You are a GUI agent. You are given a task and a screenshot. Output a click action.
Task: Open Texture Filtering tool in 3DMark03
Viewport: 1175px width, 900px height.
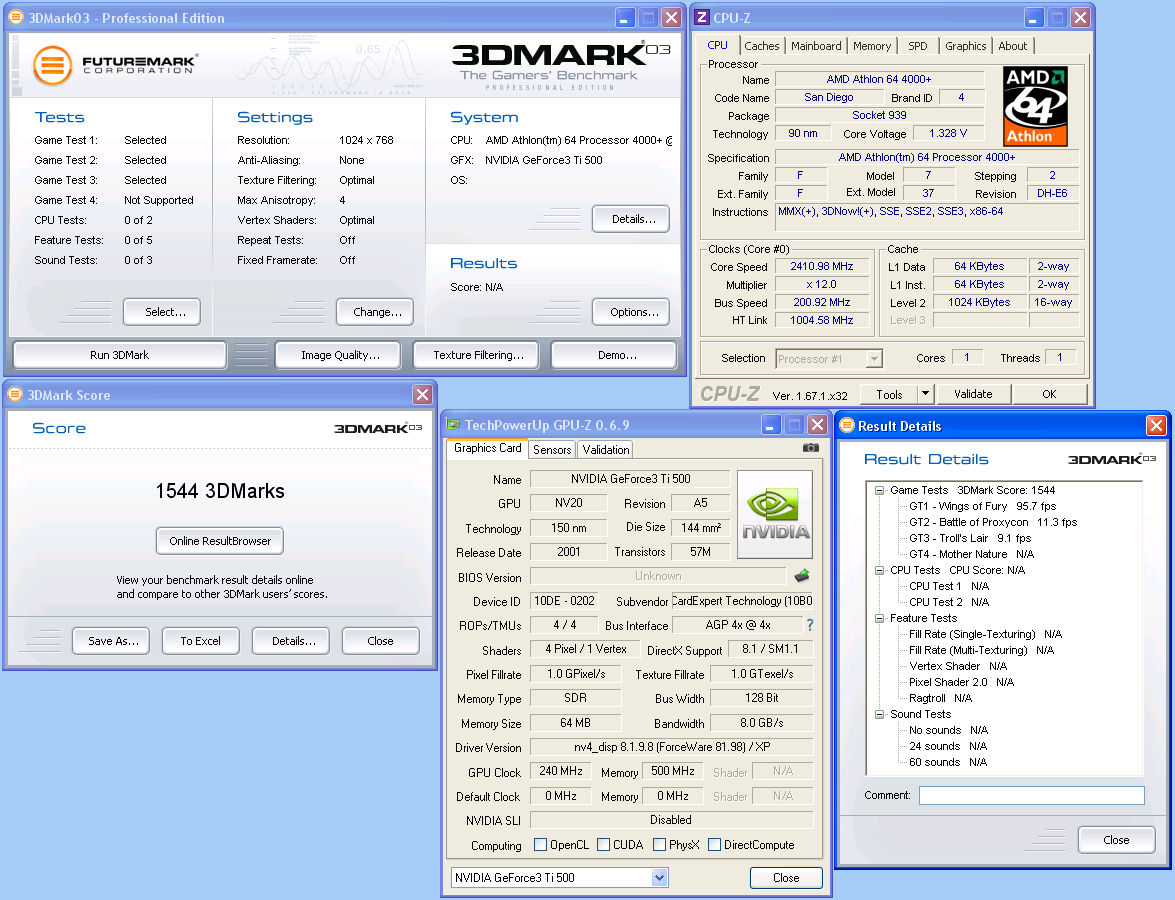pyautogui.click(x=478, y=355)
